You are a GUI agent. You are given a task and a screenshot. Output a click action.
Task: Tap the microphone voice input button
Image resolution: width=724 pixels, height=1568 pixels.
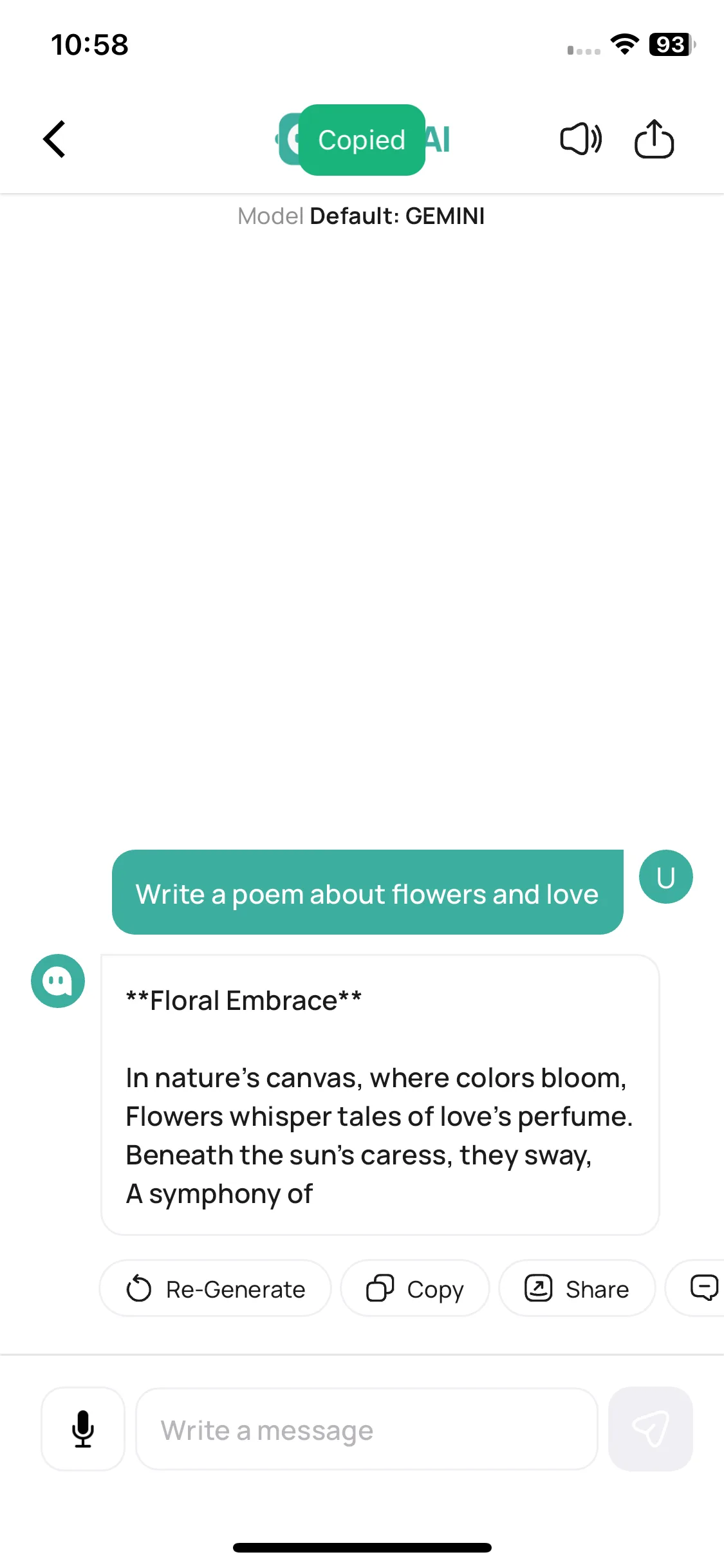click(83, 1429)
